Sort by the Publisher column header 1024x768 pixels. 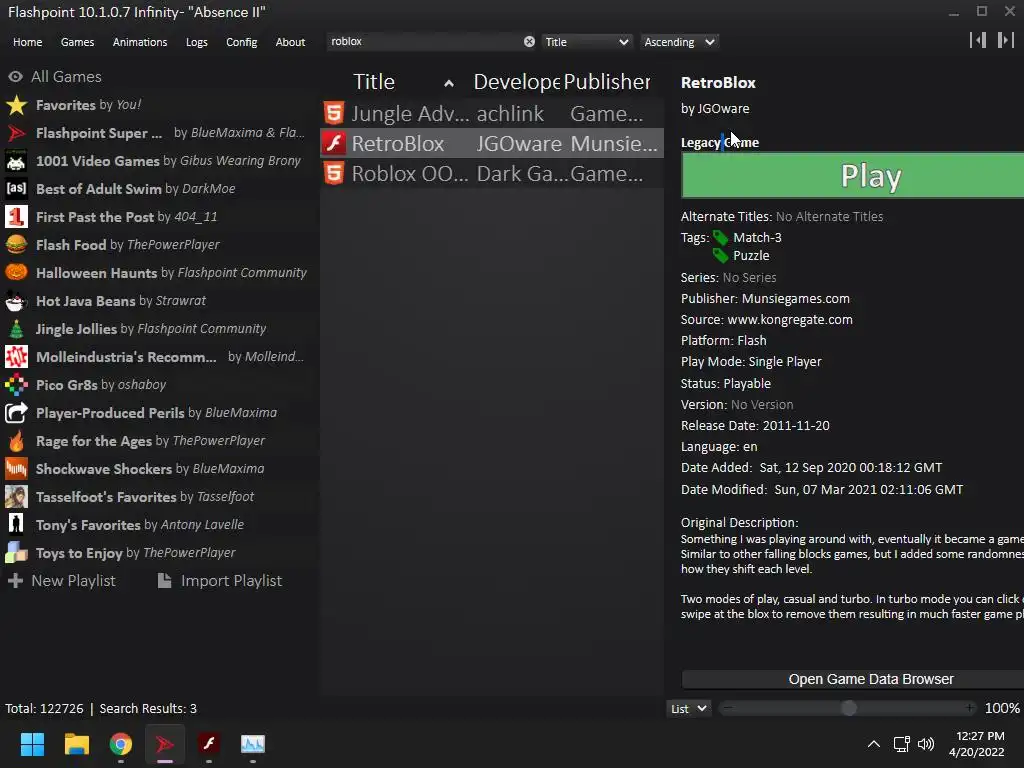click(x=607, y=82)
